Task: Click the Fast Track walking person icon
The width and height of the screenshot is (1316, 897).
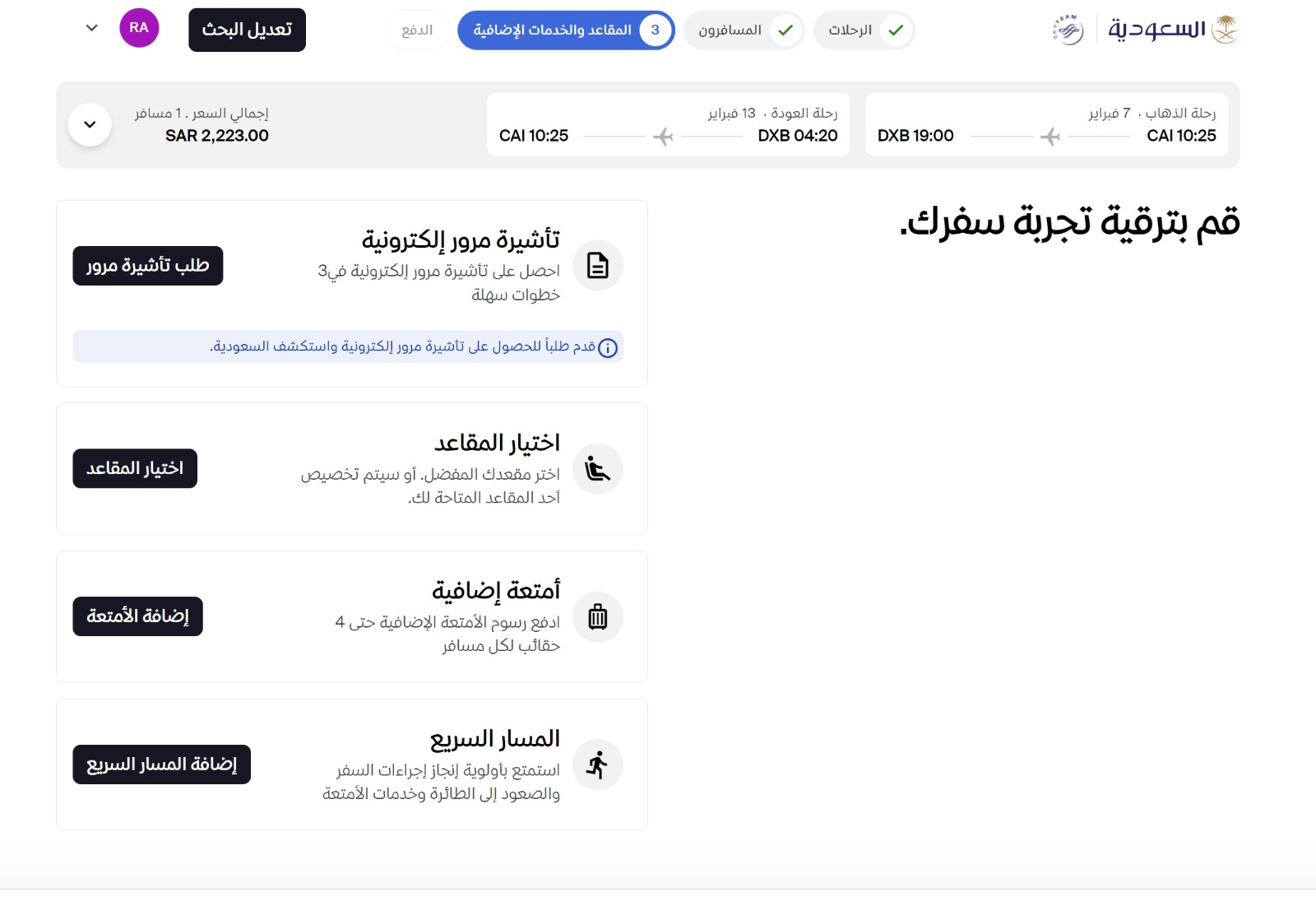Action: click(x=598, y=765)
